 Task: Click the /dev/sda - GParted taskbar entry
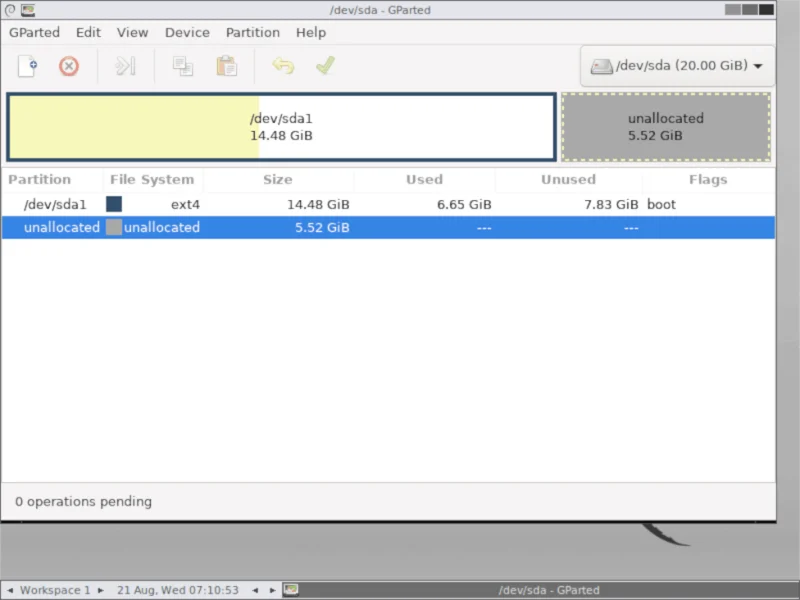coord(541,590)
